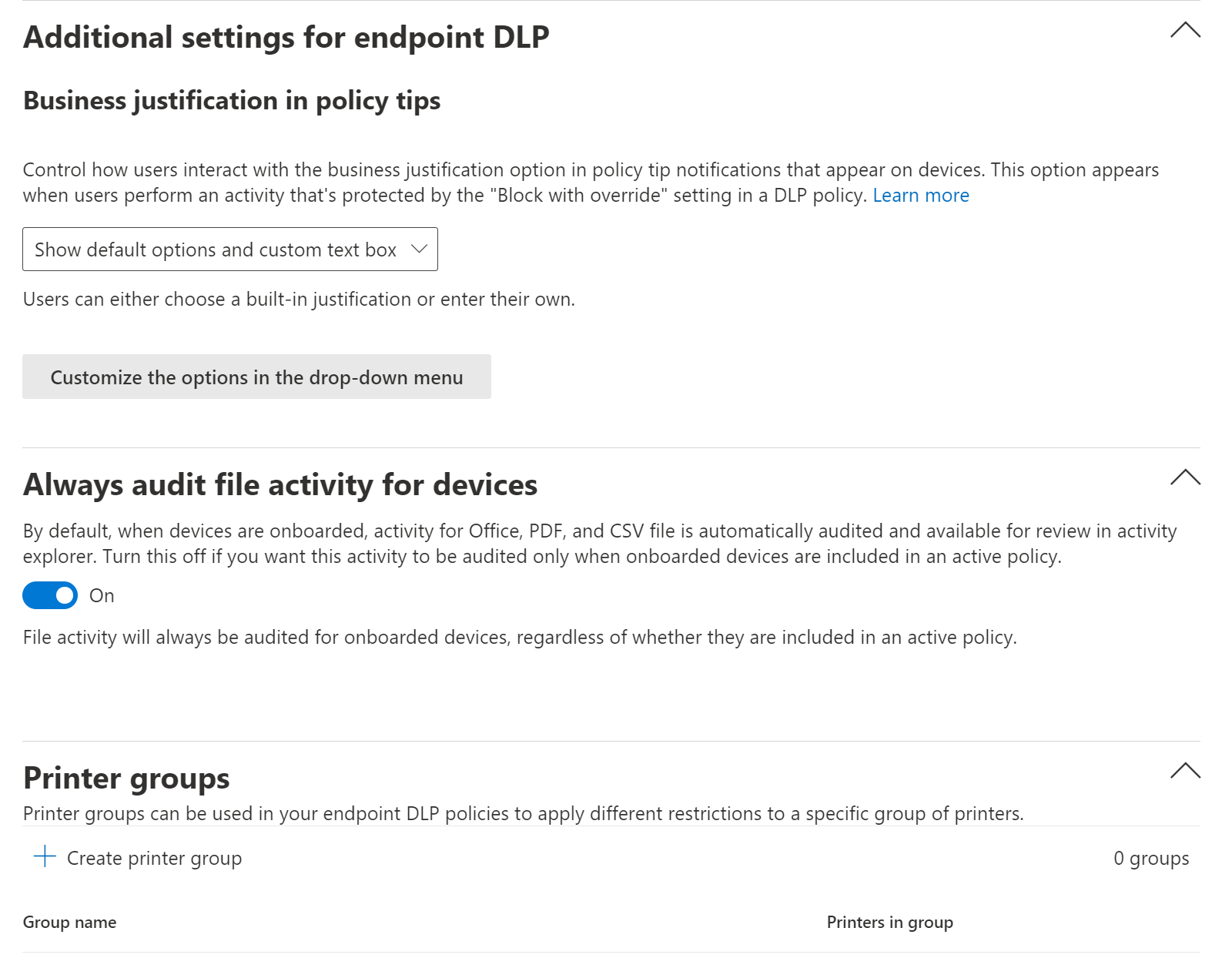Turn off the always audit file activity toggle

pos(50,595)
